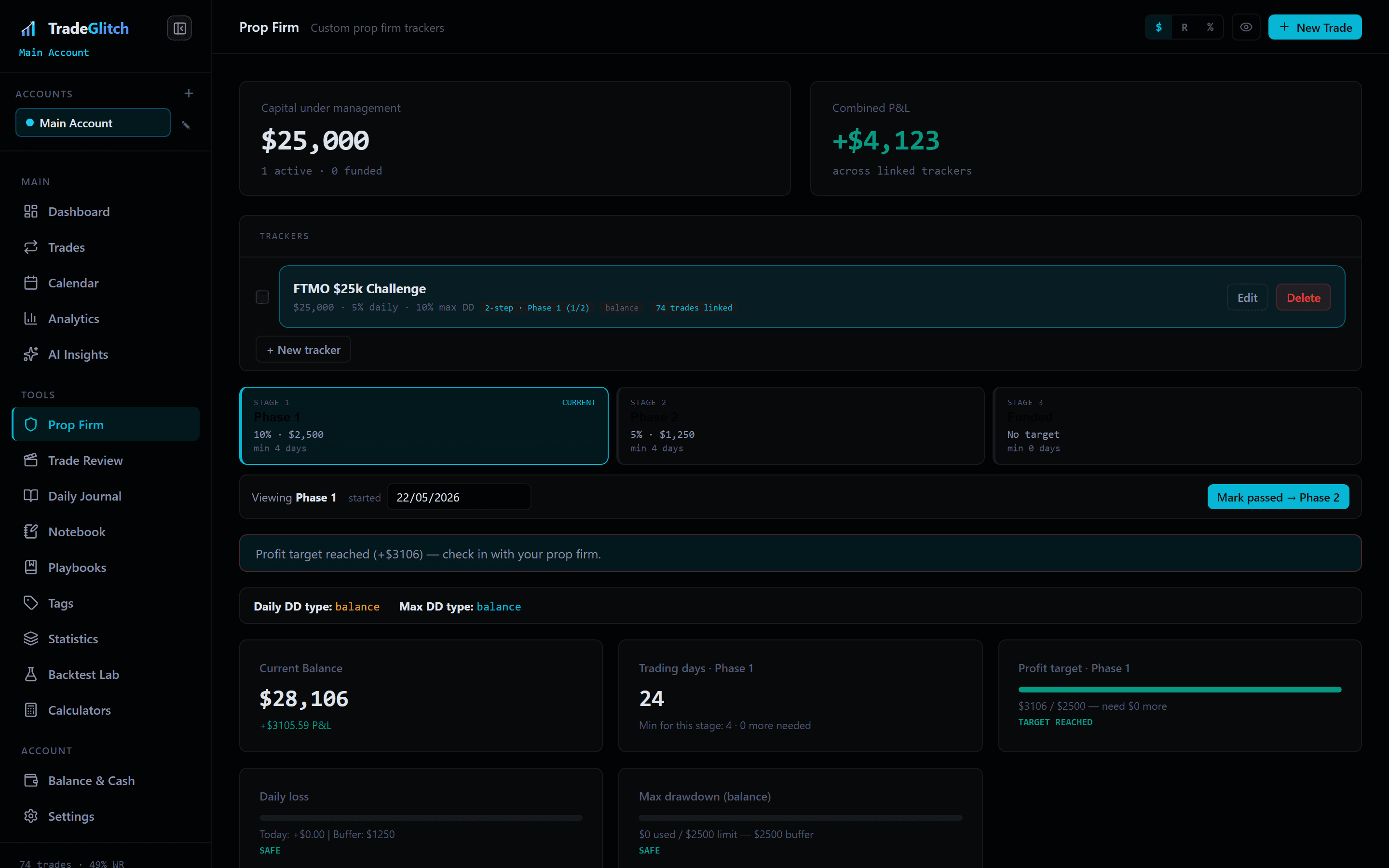
Task: Click the 'Main Account' header subtitle
Action: point(54,52)
